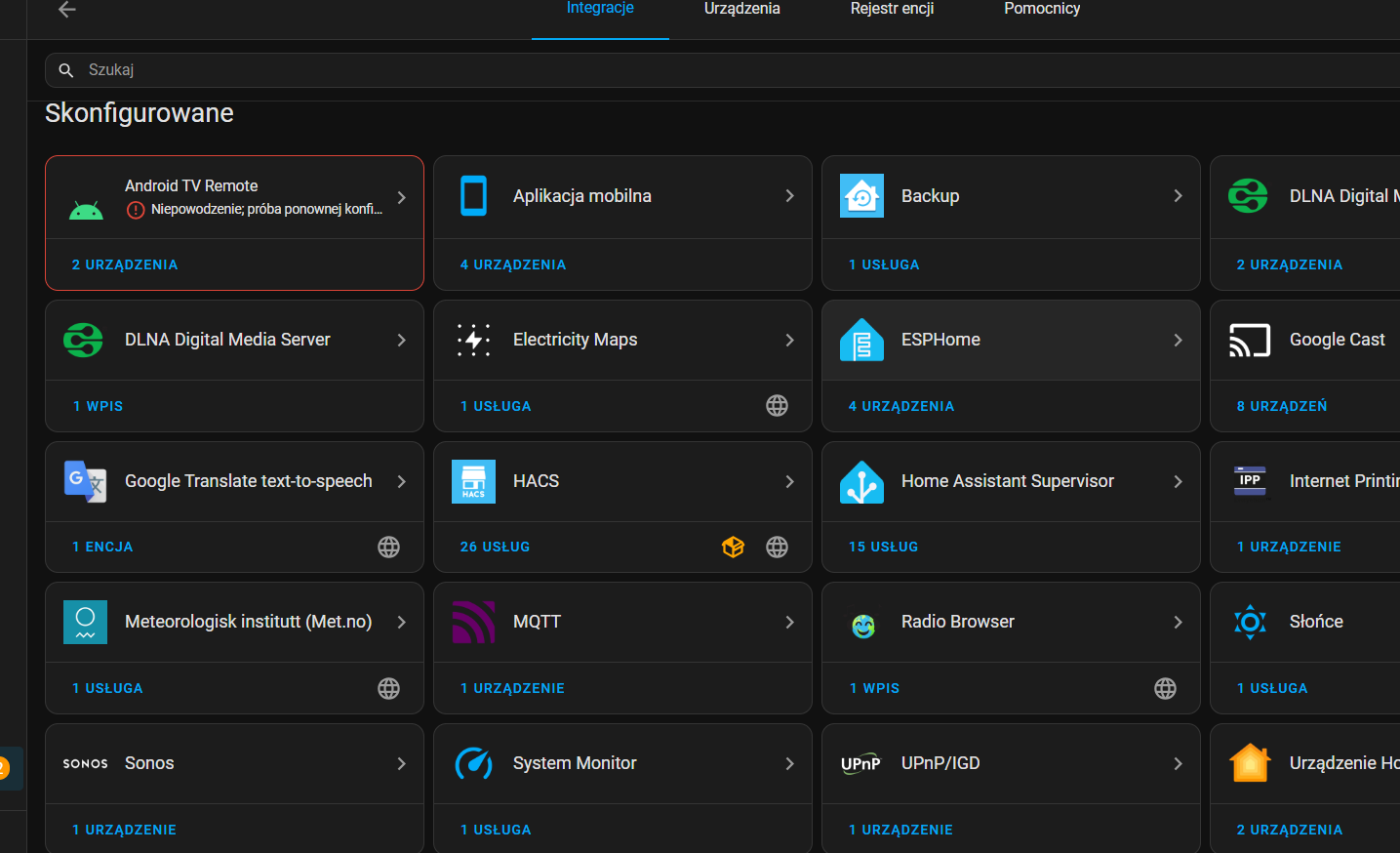The image size is (1400, 853).
Task: Open MQTT via its chevron arrow
Action: click(x=789, y=622)
